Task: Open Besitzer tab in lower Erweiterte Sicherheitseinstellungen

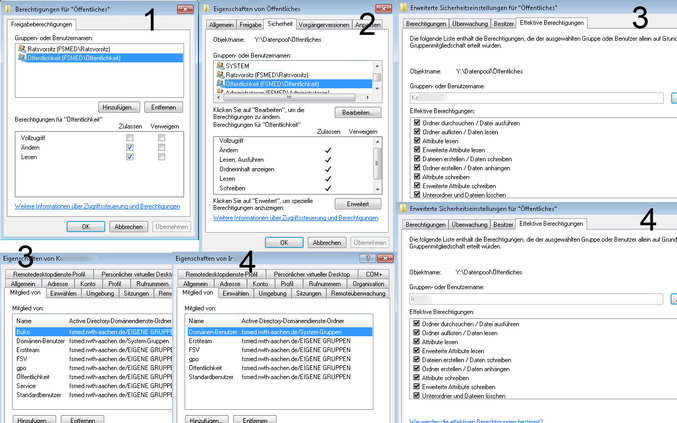Action: coord(503,224)
